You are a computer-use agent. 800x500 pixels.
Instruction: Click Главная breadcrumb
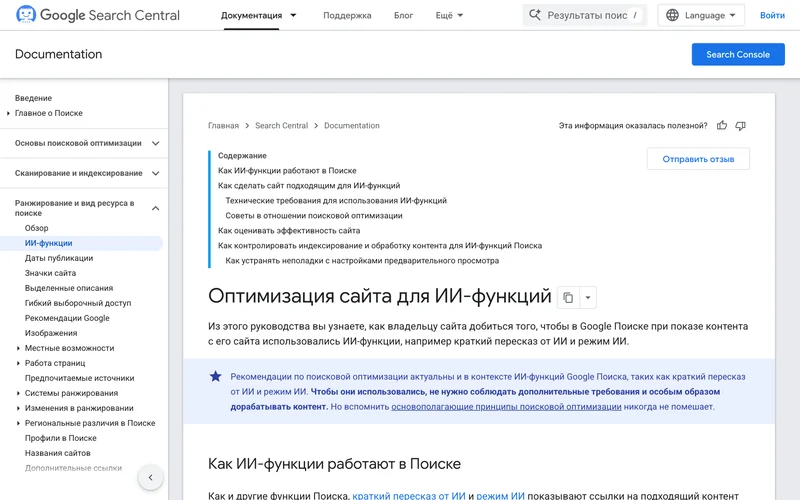(223, 126)
